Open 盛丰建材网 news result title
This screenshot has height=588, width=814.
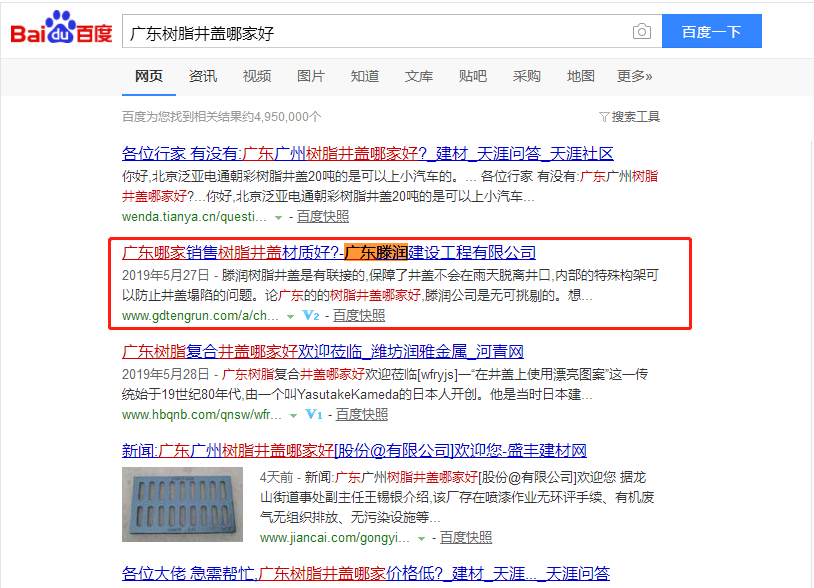click(x=354, y=450)
